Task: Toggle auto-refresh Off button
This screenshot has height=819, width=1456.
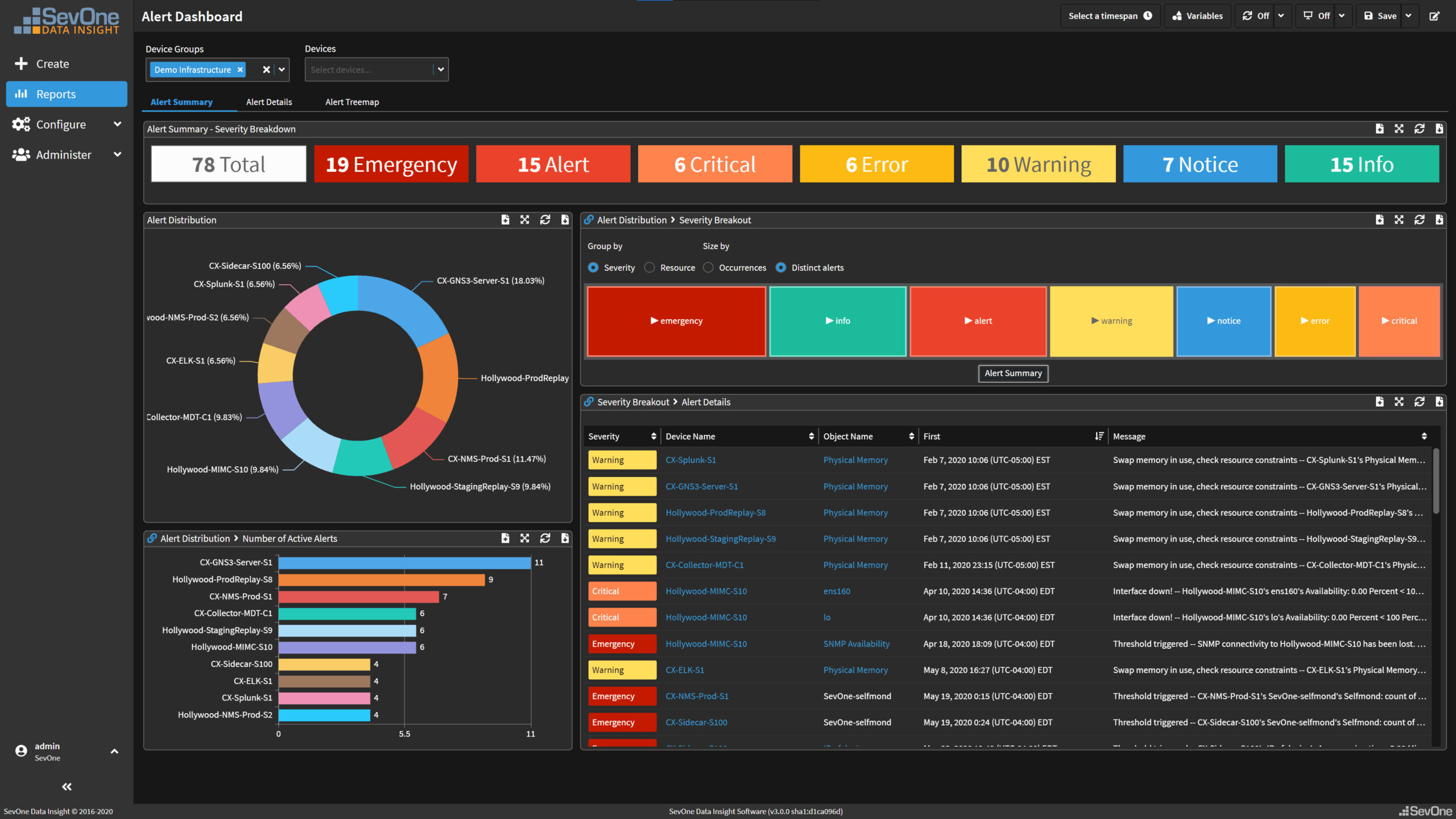Action: 1256,16
